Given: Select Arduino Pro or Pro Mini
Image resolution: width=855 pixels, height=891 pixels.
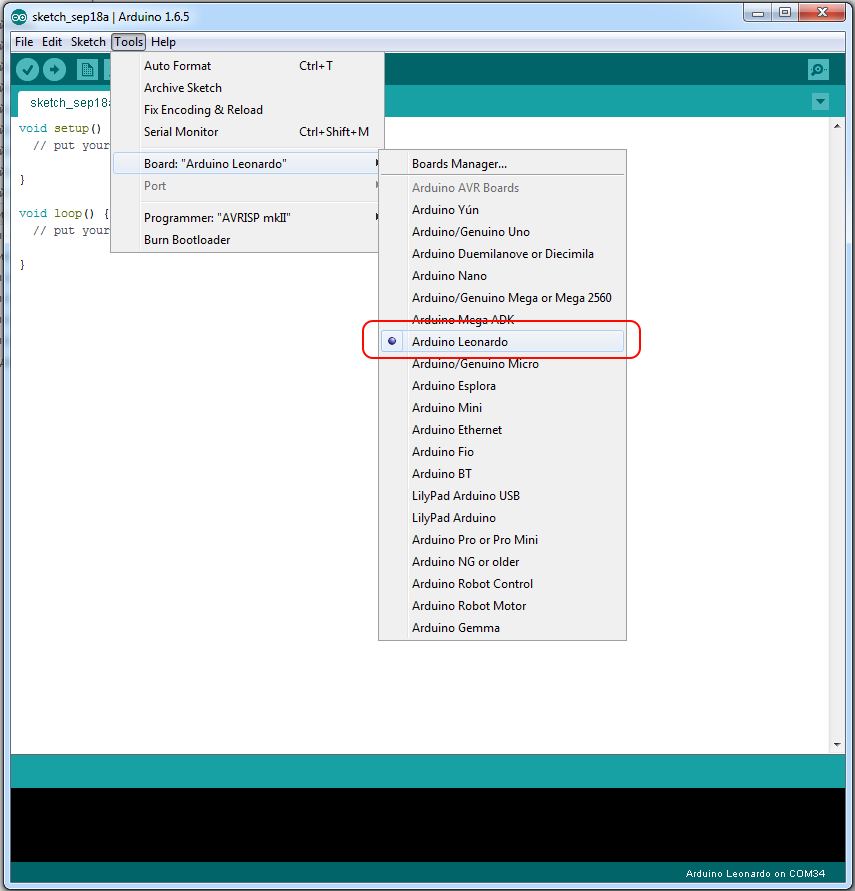Looking at the screenshot, I should pos(502,540).
